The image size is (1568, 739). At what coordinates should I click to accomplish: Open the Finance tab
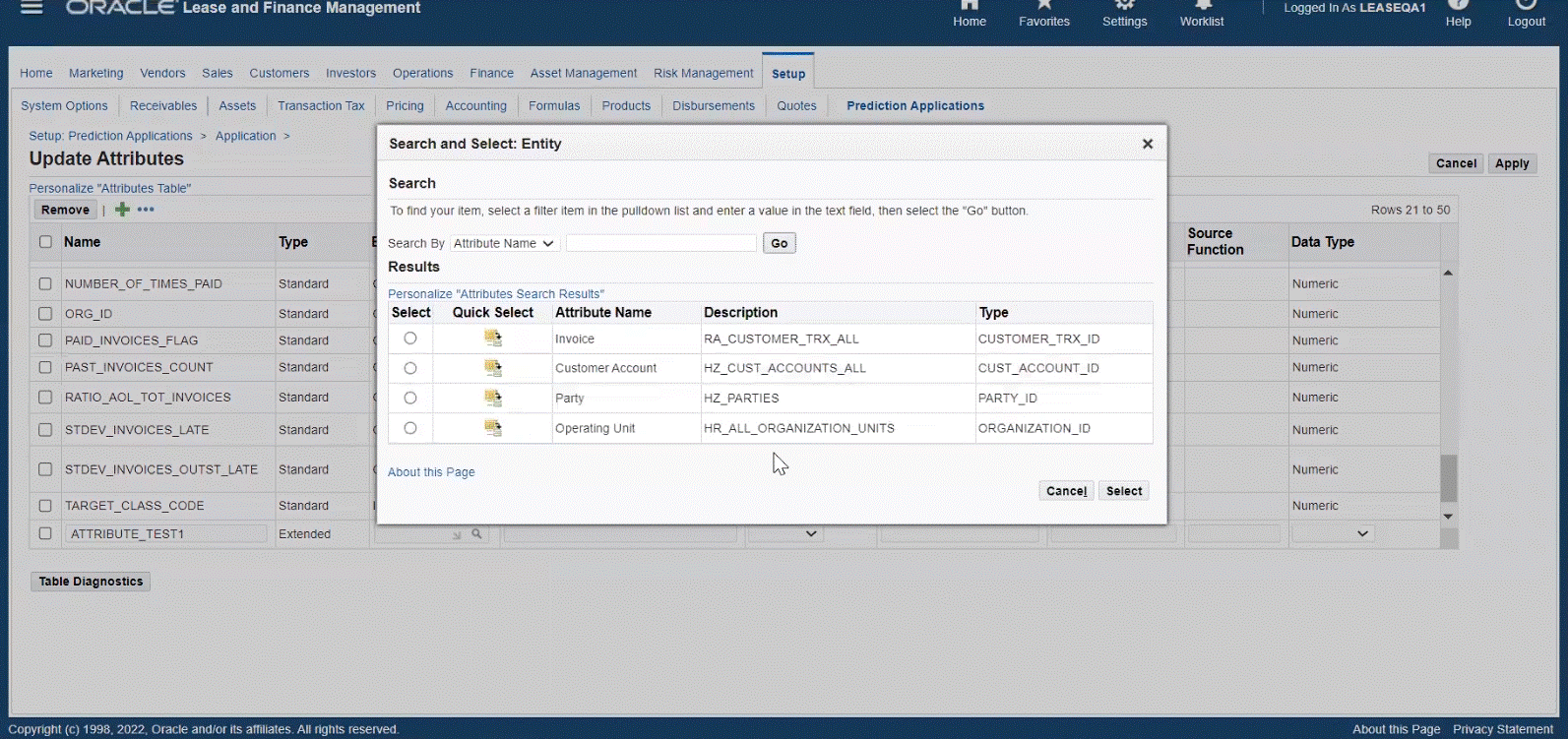coord(492,73)
